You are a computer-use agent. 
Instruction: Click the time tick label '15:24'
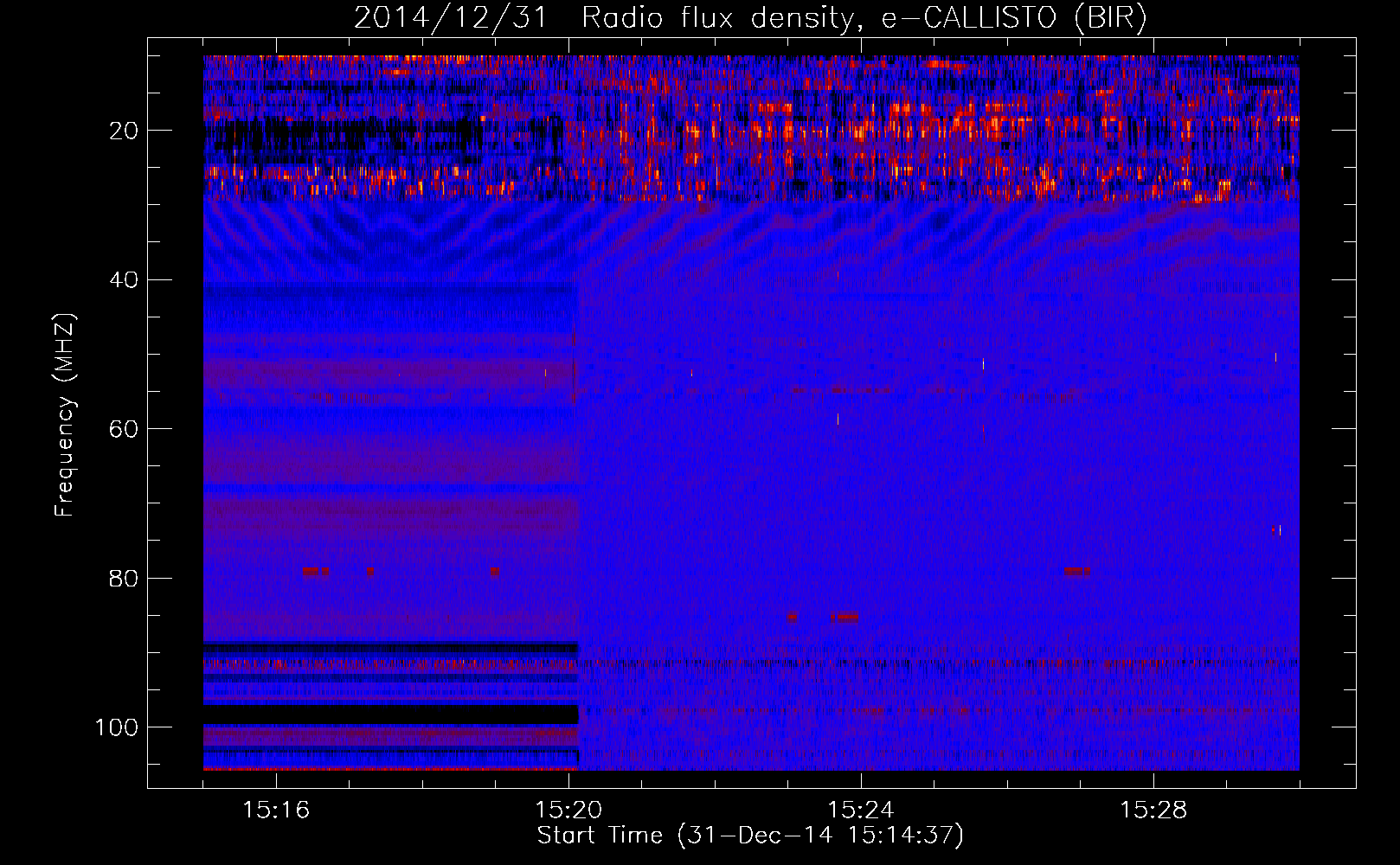(861, 811)
